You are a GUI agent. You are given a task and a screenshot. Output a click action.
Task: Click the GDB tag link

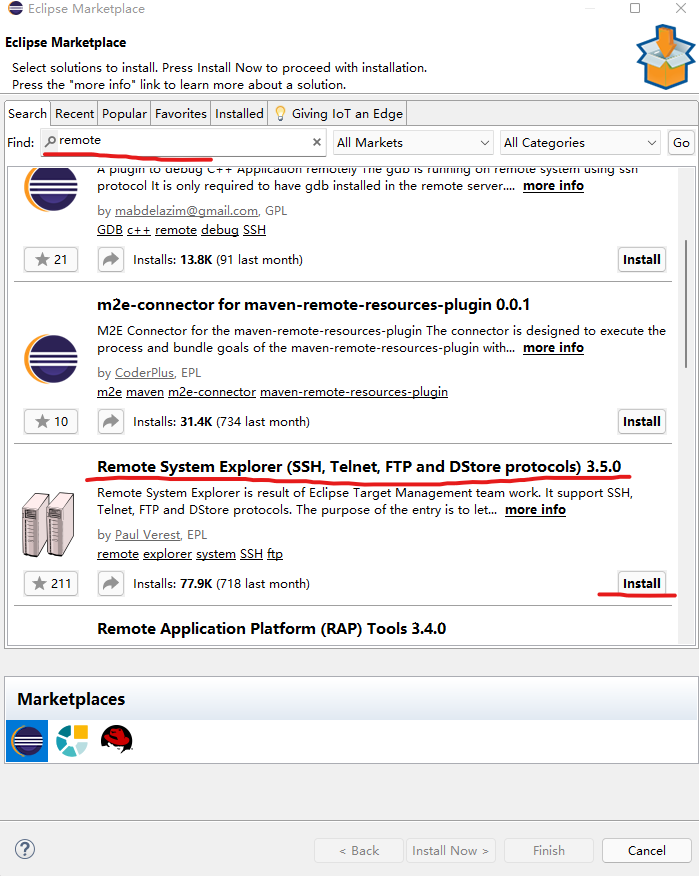110,230
